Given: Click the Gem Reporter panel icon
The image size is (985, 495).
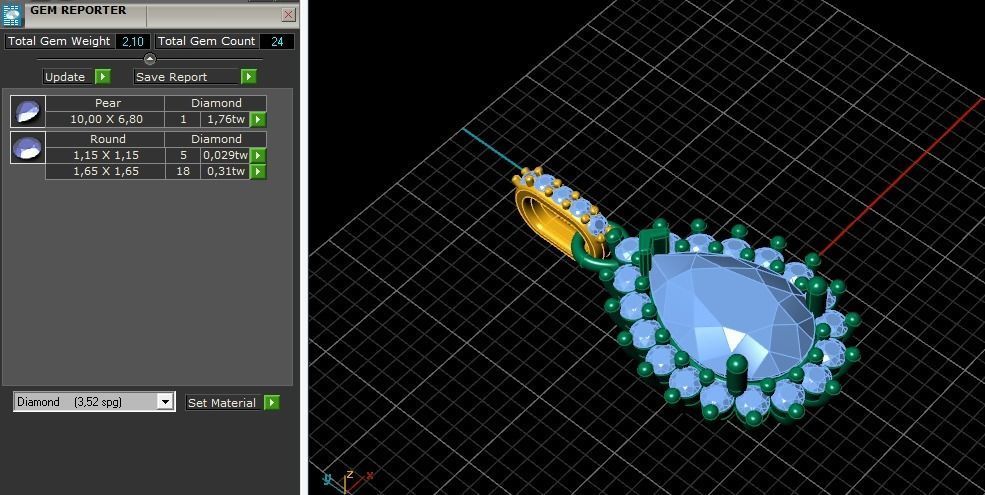Looking at the screenshot, I should (12, 14).
